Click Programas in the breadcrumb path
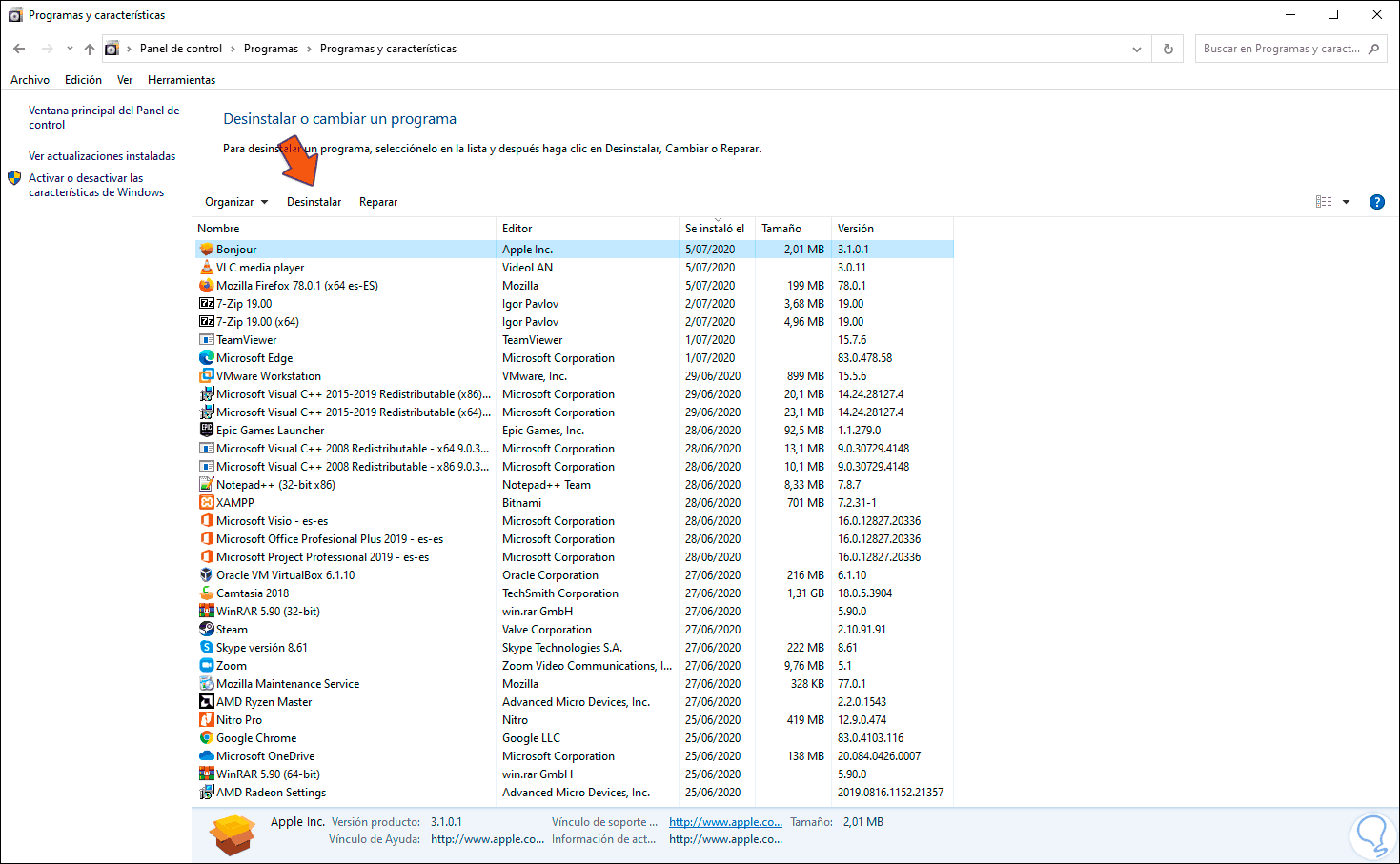 click(271, 49)
